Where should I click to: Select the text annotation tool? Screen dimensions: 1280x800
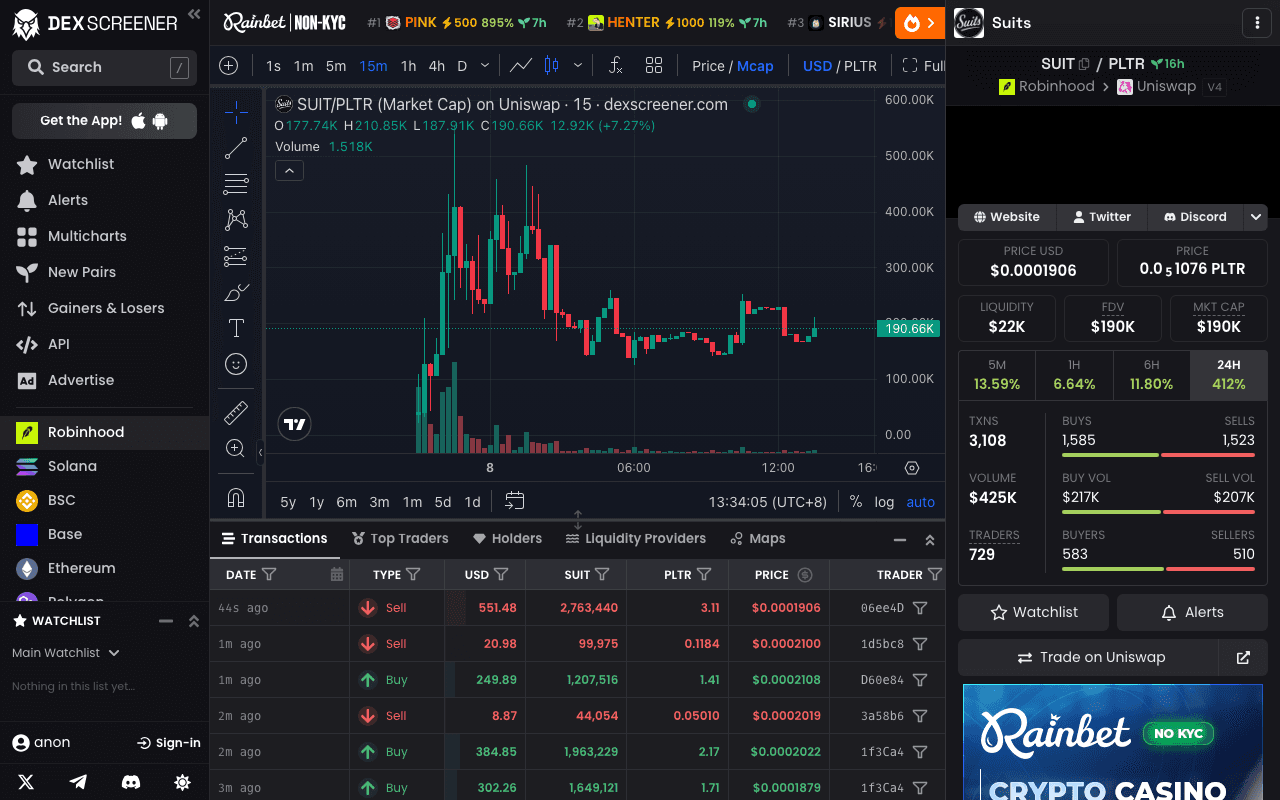(236, 328)
